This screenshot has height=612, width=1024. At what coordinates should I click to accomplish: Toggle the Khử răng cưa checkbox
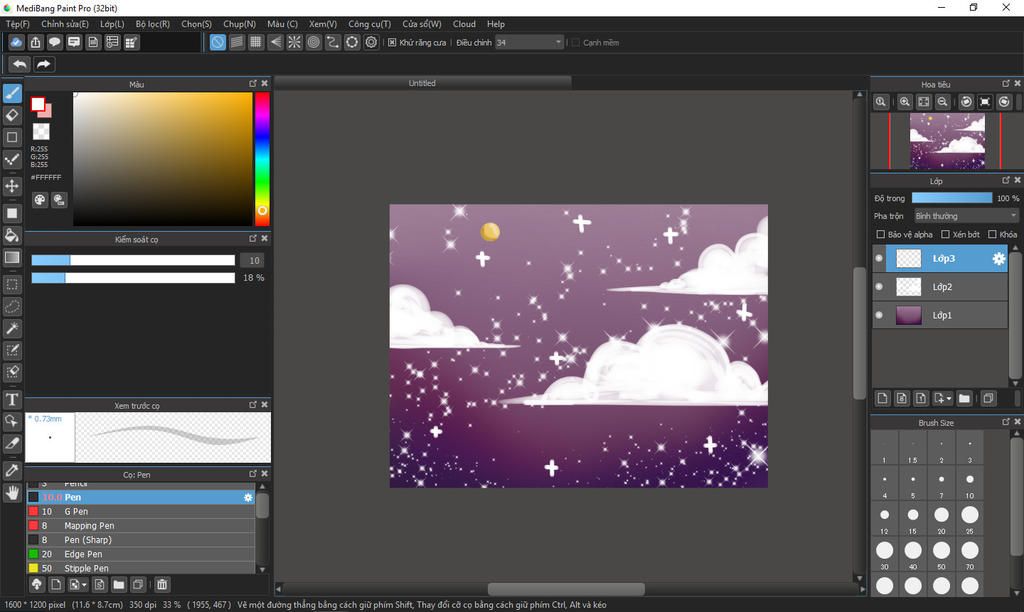(392, 42)
